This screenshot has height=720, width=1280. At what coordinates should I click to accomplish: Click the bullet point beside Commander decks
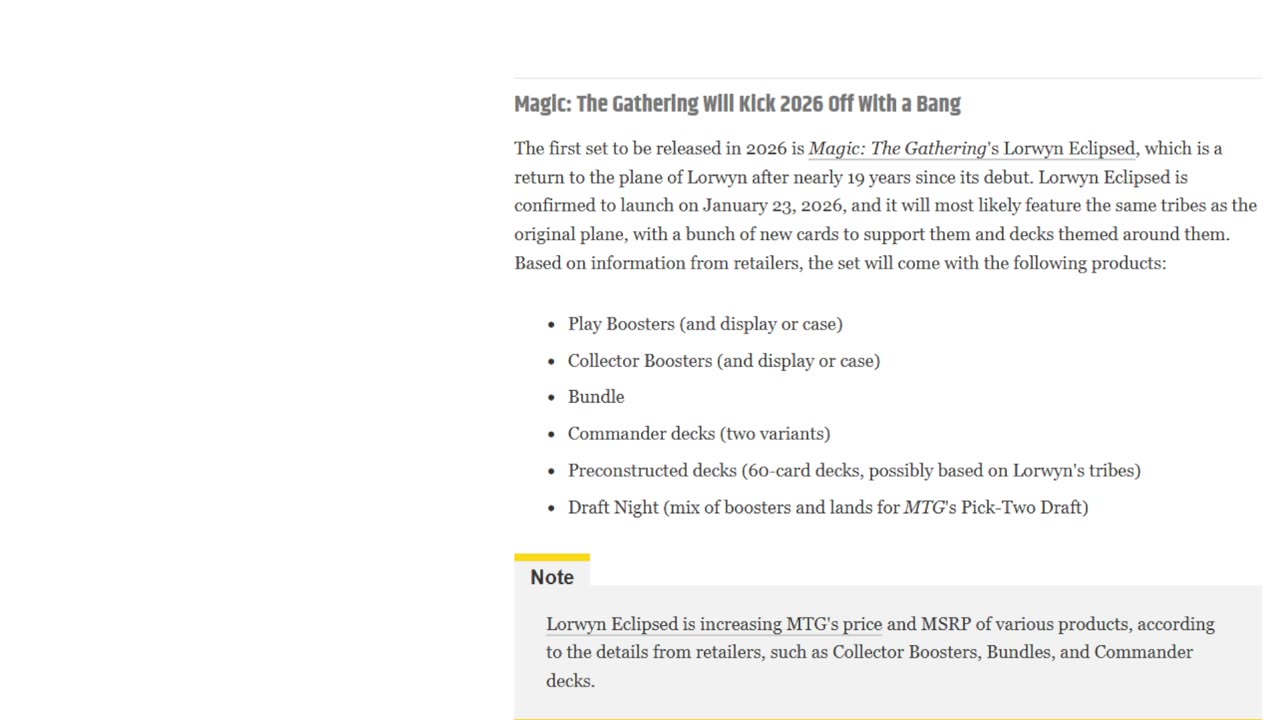(551, 435)
